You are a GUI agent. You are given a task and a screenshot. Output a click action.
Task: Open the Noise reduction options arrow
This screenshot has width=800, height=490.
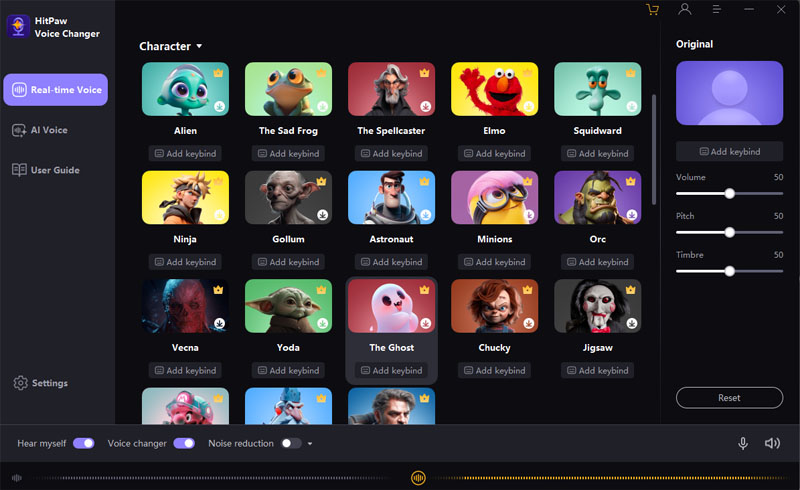point(310,444)
